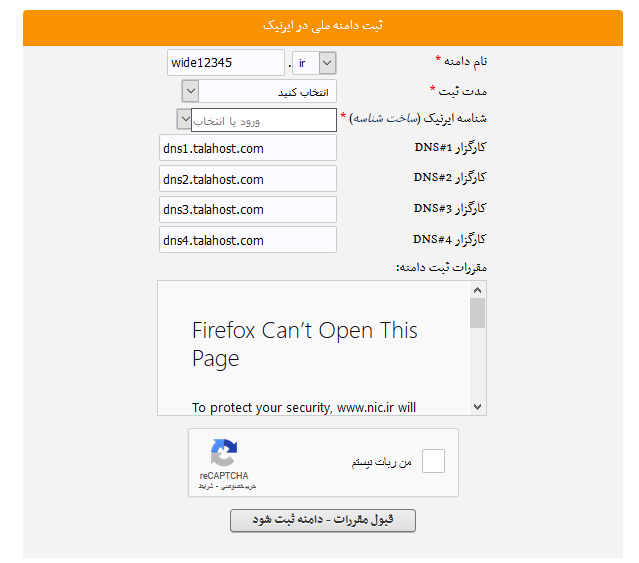Click scroll down arrow in rules frame
This screenshot has height=563, width=639.
477,406
